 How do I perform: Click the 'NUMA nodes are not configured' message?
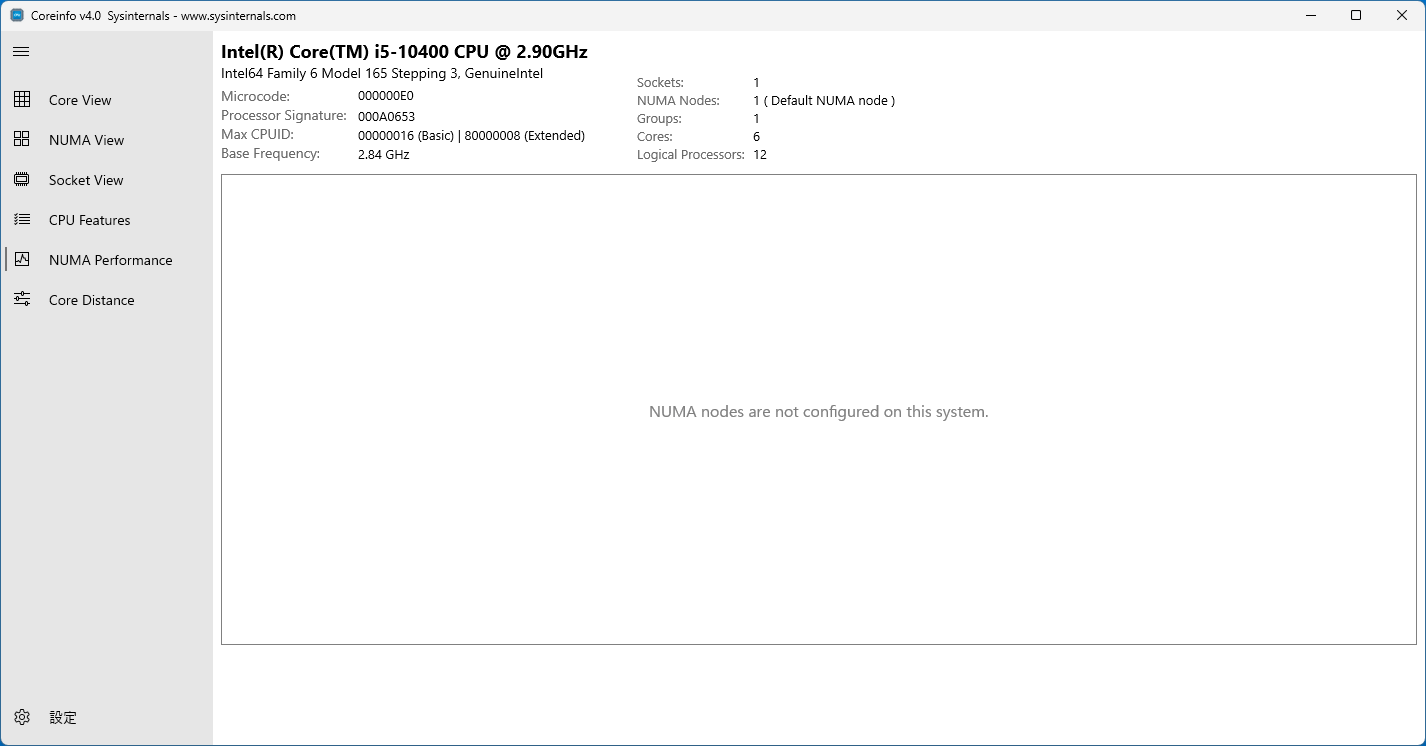818,412
